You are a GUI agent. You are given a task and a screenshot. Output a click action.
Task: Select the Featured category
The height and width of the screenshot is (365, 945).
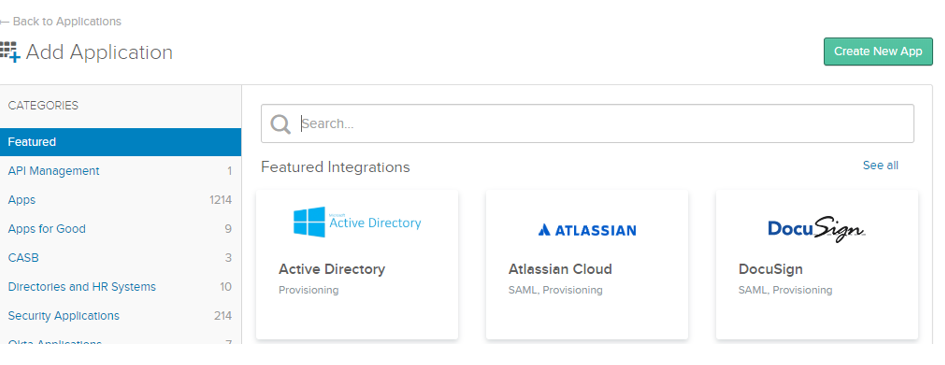point(121,142)
